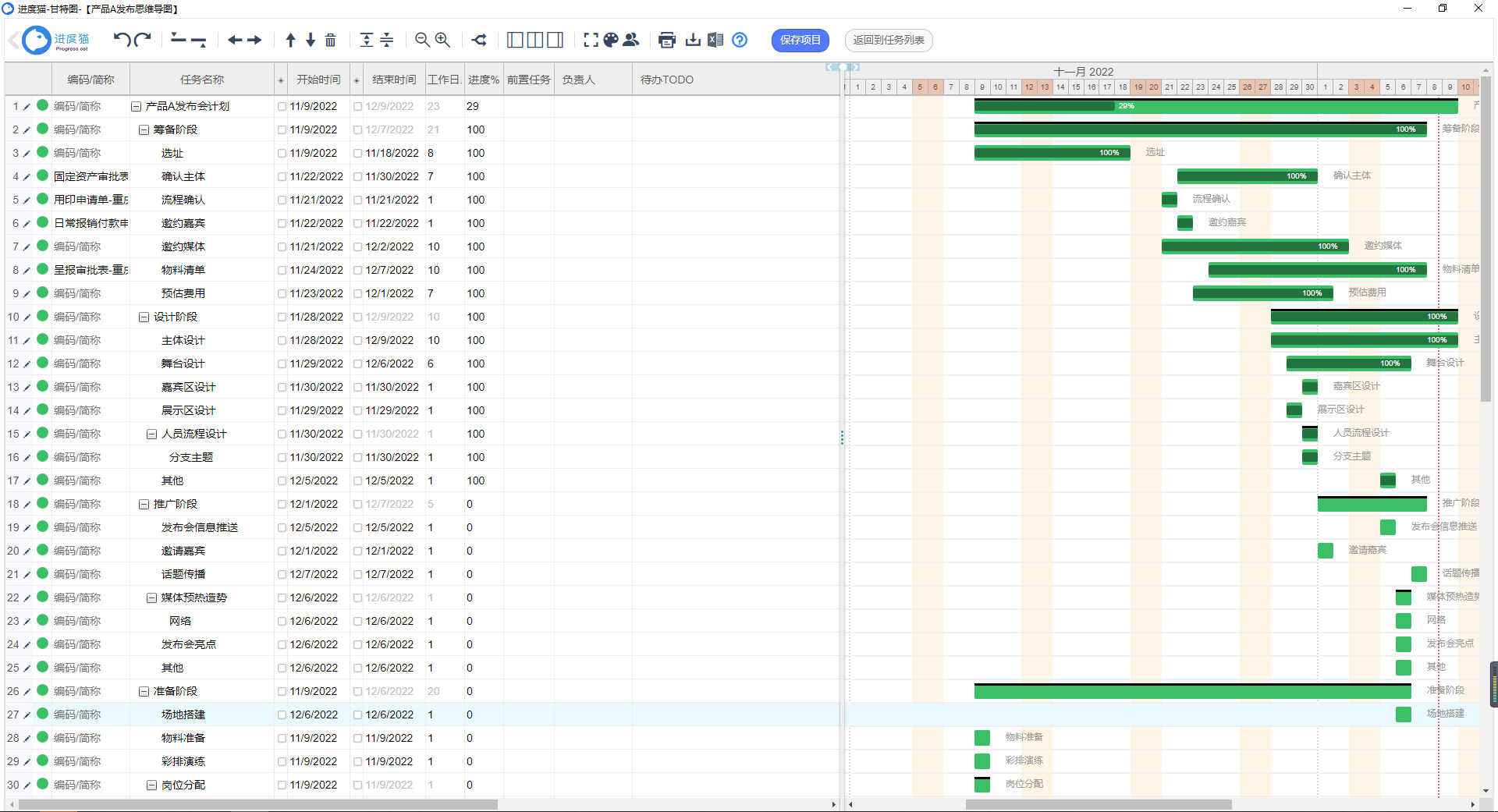Check start date box for 选址 row
Viewport: 1498px width, 812px height.
(282, 154)
